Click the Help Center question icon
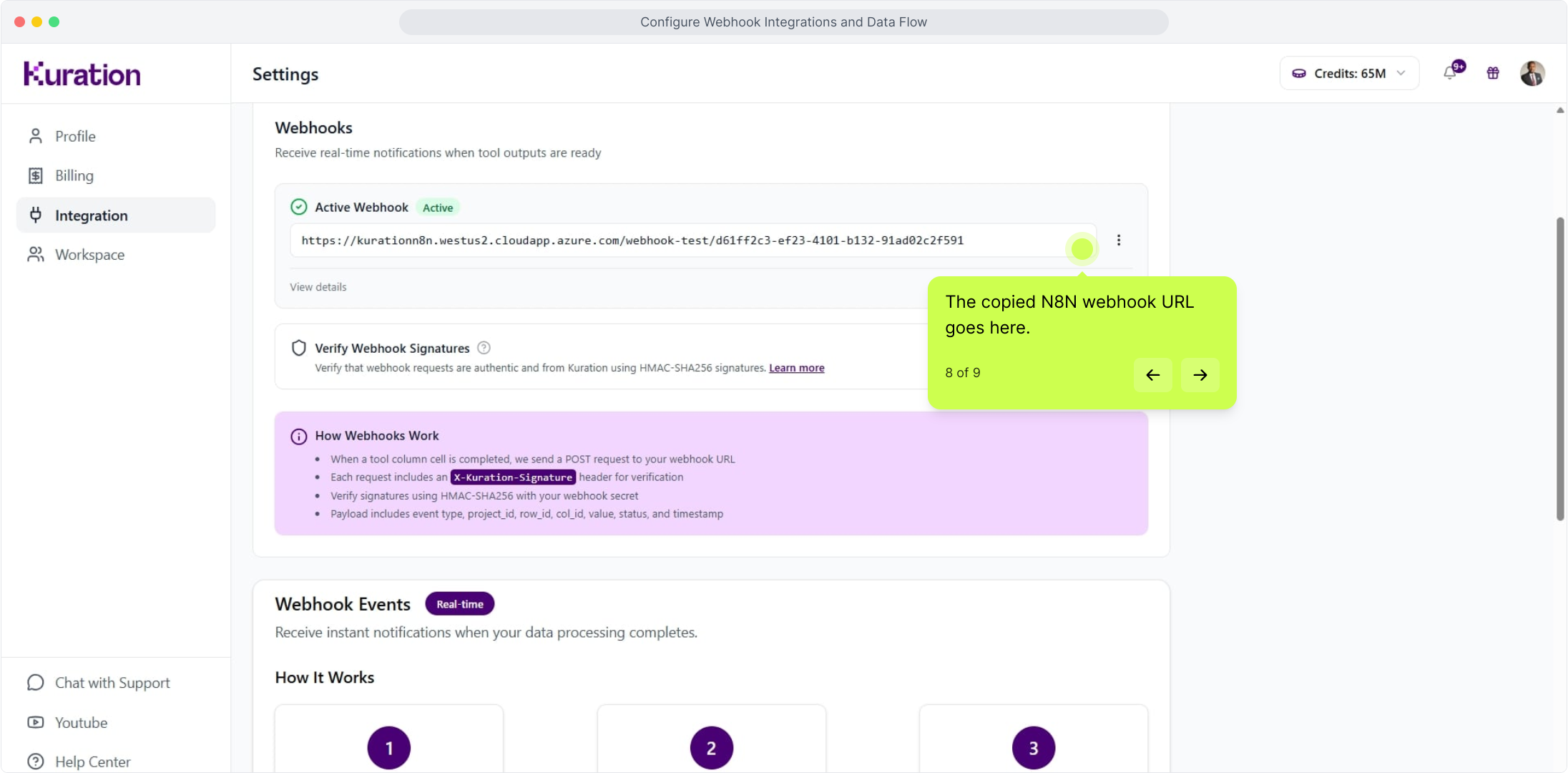The width and height of the screenshot is (1568, 773). [35, 762]
